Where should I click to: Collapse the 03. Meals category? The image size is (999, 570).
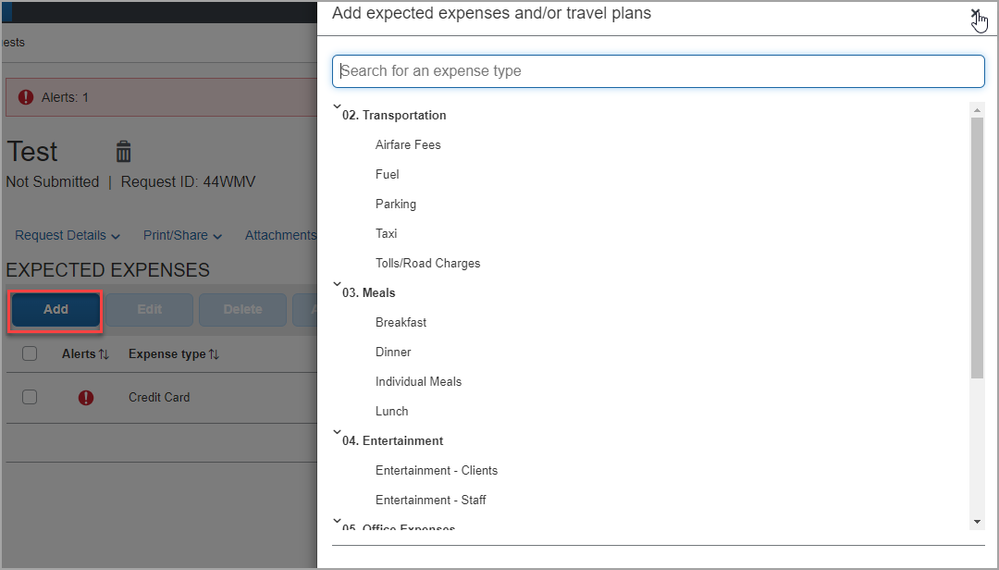(337, 285)
